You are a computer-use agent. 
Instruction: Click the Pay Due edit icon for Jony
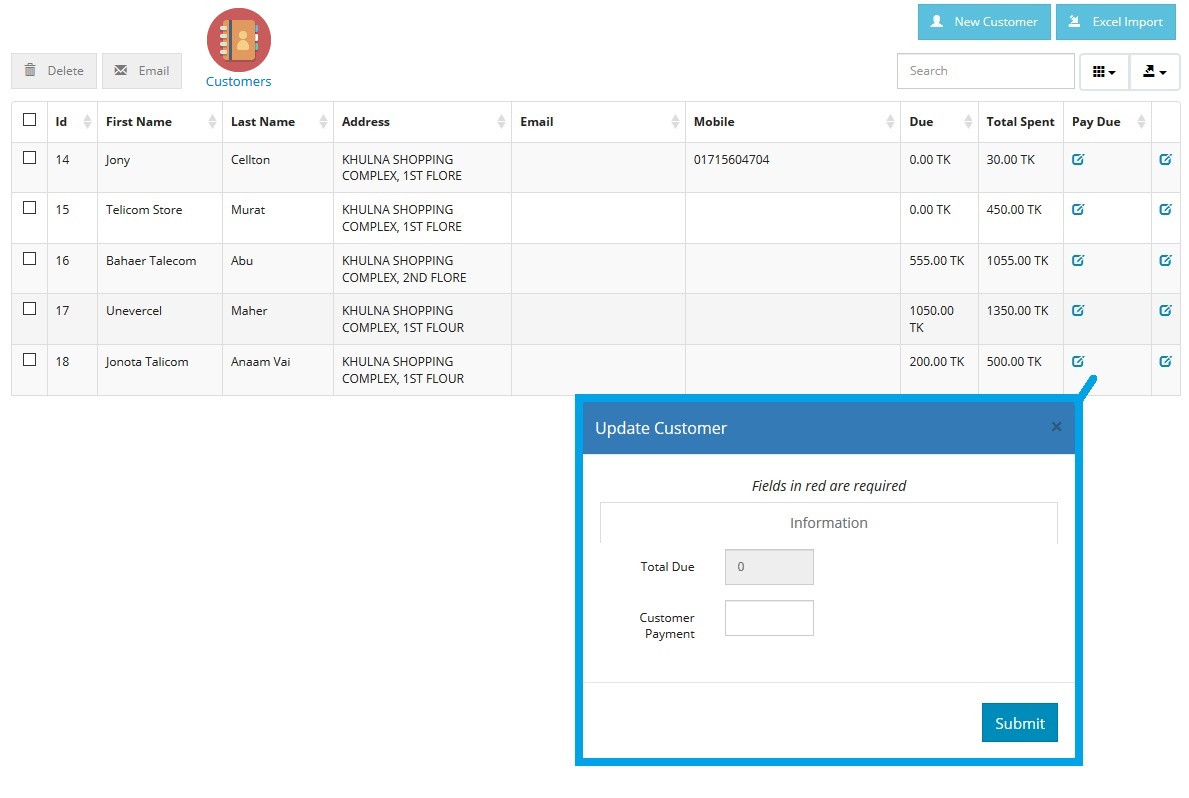pos(1078,158)
